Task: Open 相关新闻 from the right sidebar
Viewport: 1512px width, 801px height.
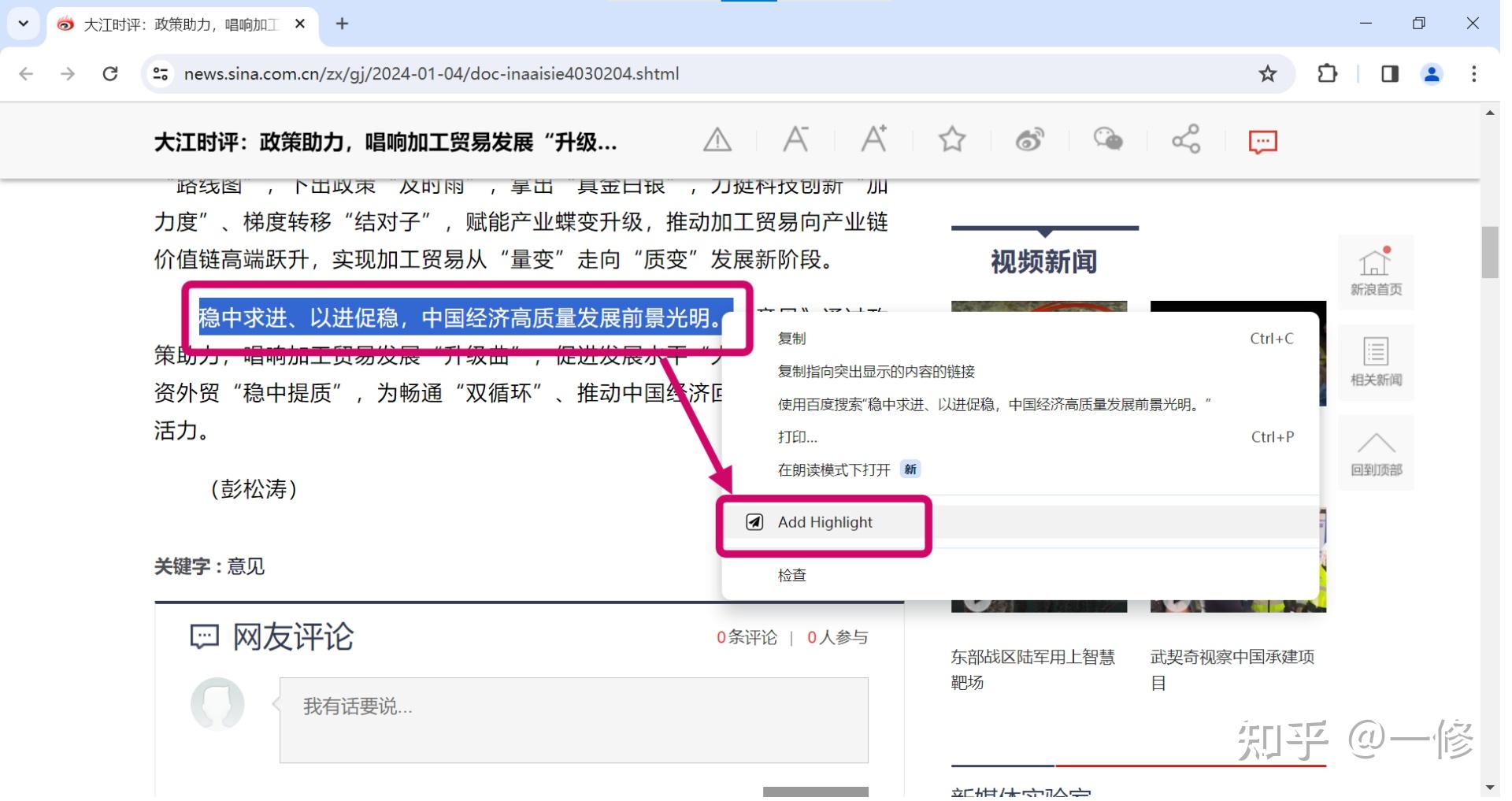Action: pyautogui.click(x=1376, y=362)
